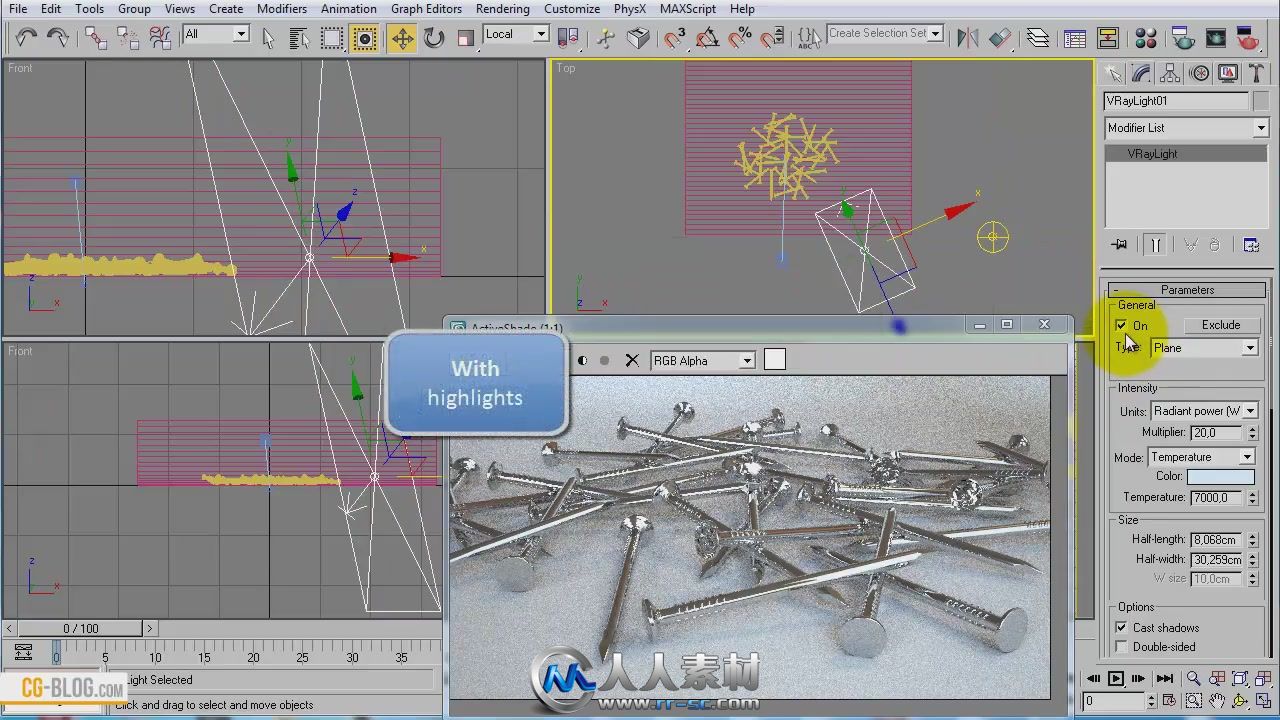Click white color swatch in ActiveShade toolbar
Viewport: 1280px width, 720px height.
click(x=775, y=360)
